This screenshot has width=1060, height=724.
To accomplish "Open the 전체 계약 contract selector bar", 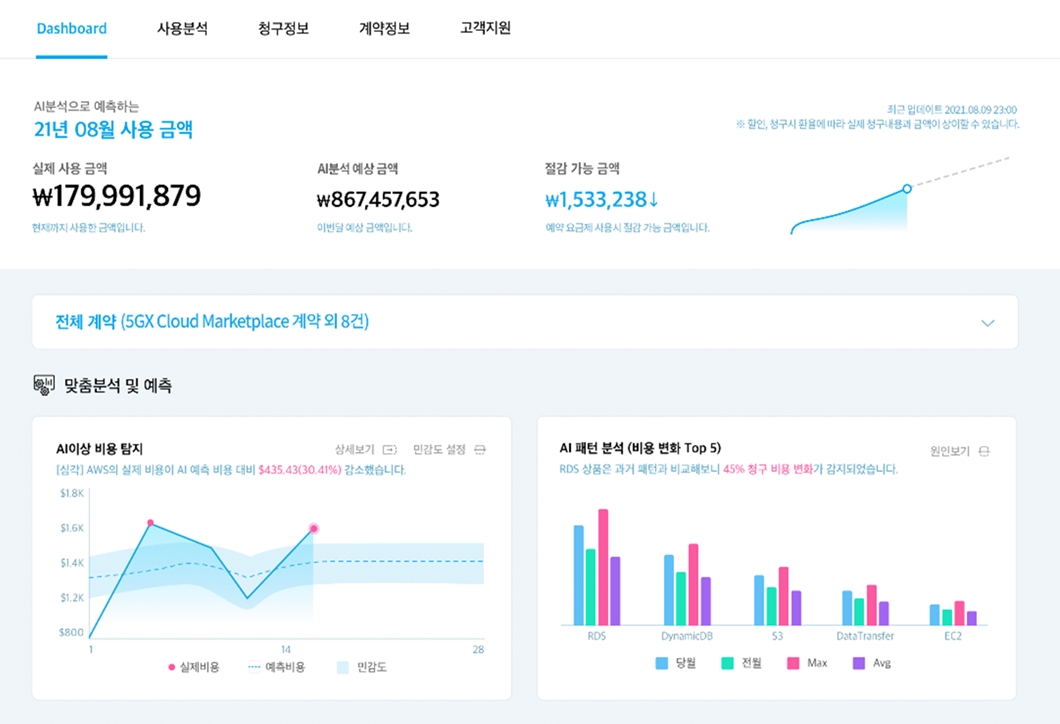I will 500,322.
